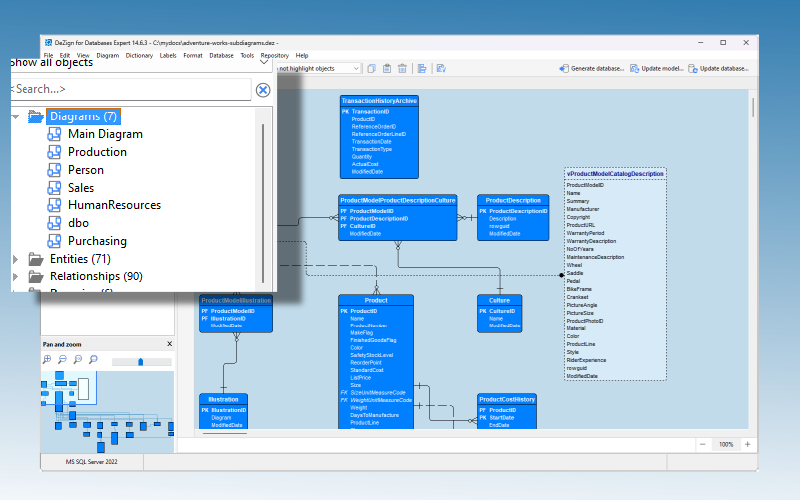Select the TransactionHistoryArchive entity header
The height and width of the screenshot is (500, 800).
(x=379, y=101)
